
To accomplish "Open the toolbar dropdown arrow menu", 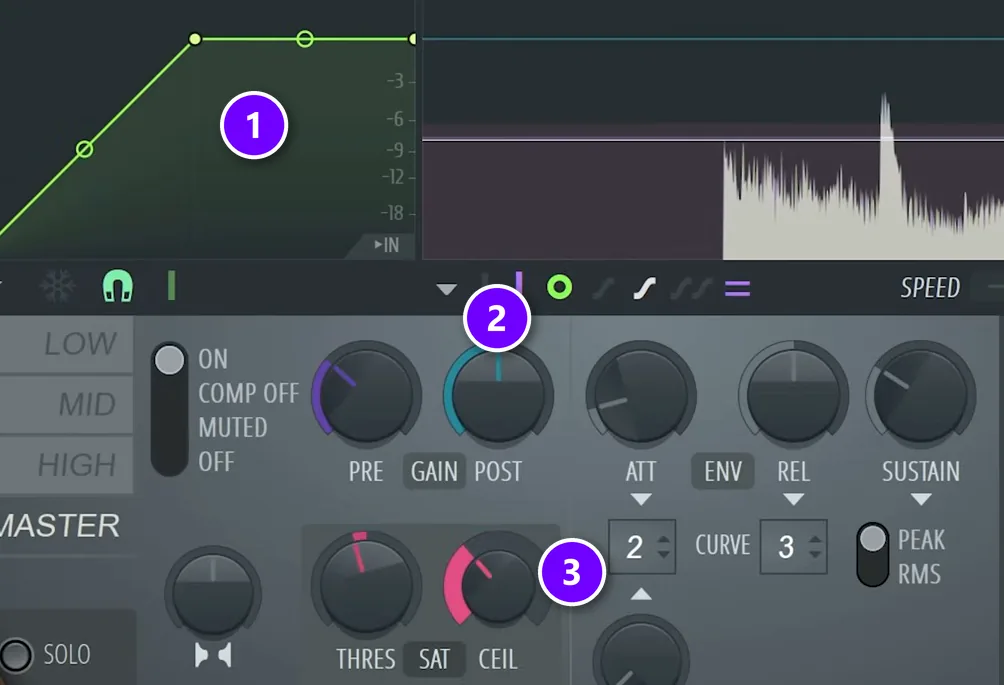I will pos(446,289).
